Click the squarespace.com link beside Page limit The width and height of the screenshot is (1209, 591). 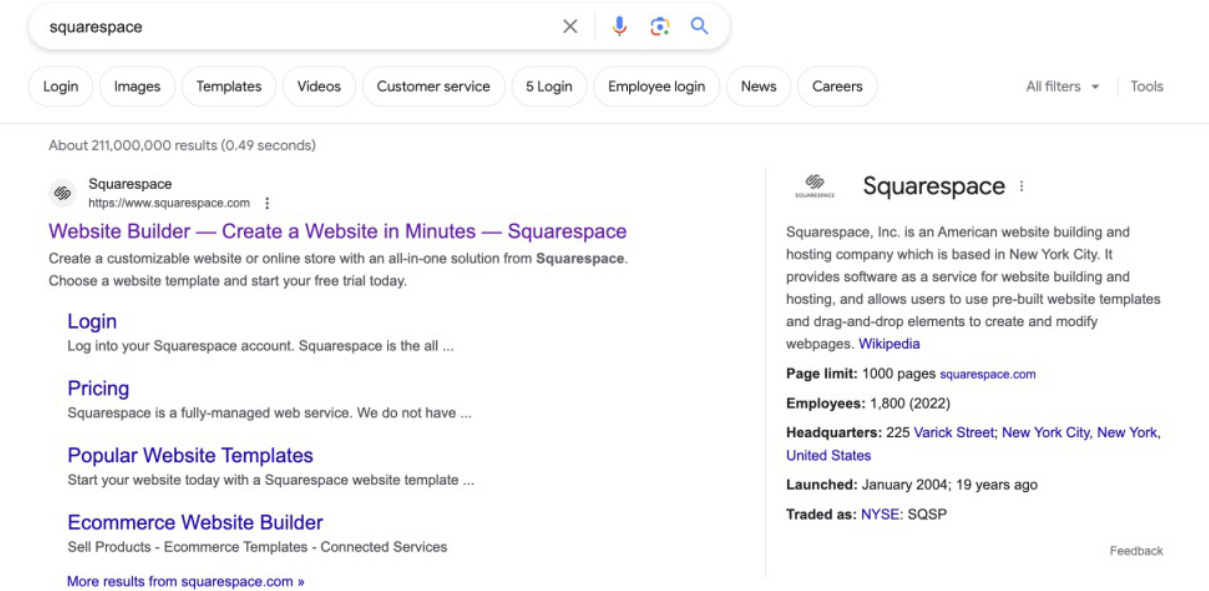click(987, 374)
